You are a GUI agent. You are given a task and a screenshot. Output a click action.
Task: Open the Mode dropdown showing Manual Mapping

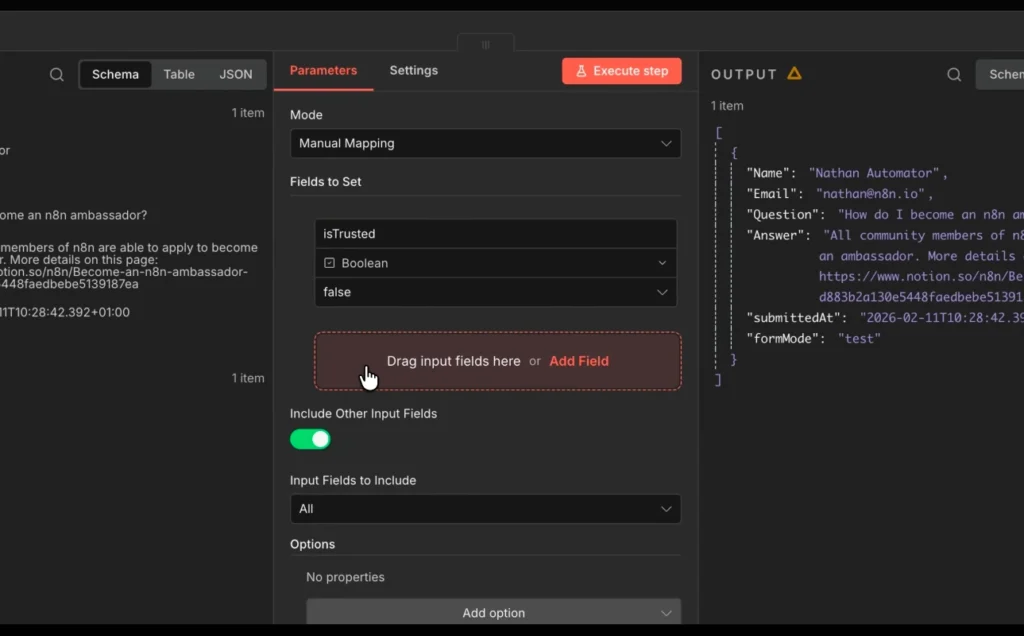pos(485,143)
